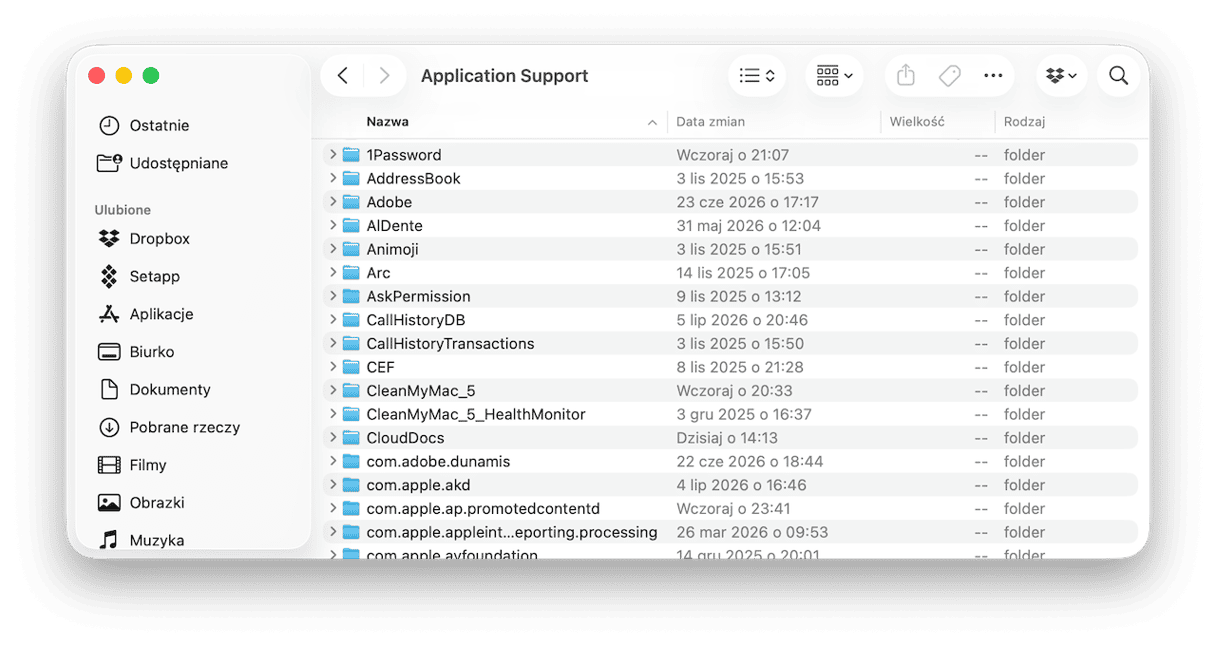
Task: Sort by the Wielkość column header
Action: [917, 122]
